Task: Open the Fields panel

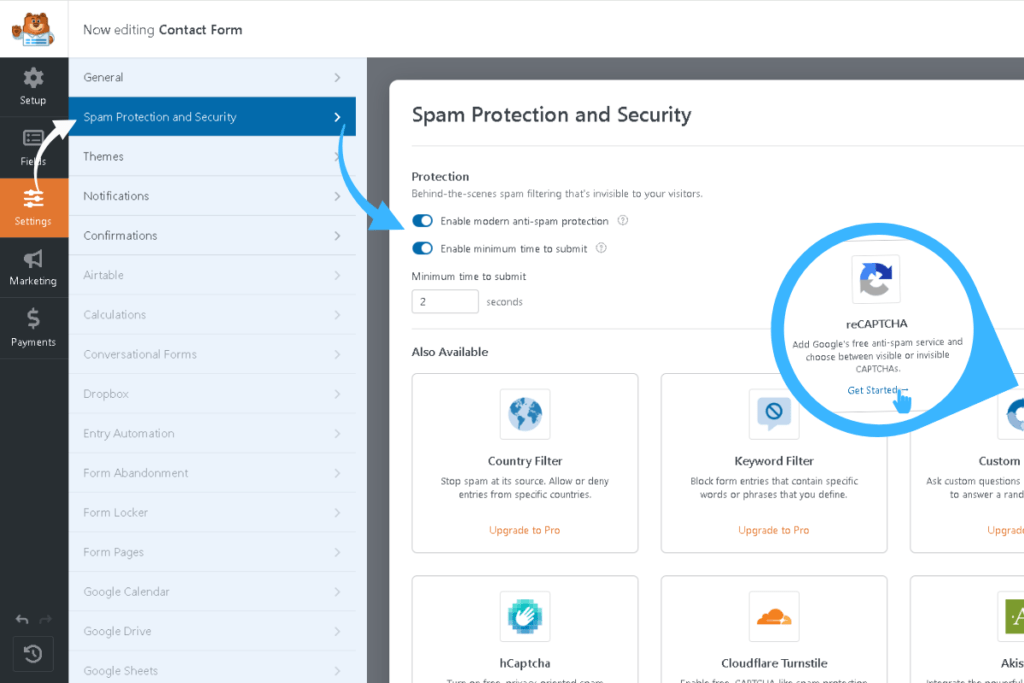Action: coord(33,148)
